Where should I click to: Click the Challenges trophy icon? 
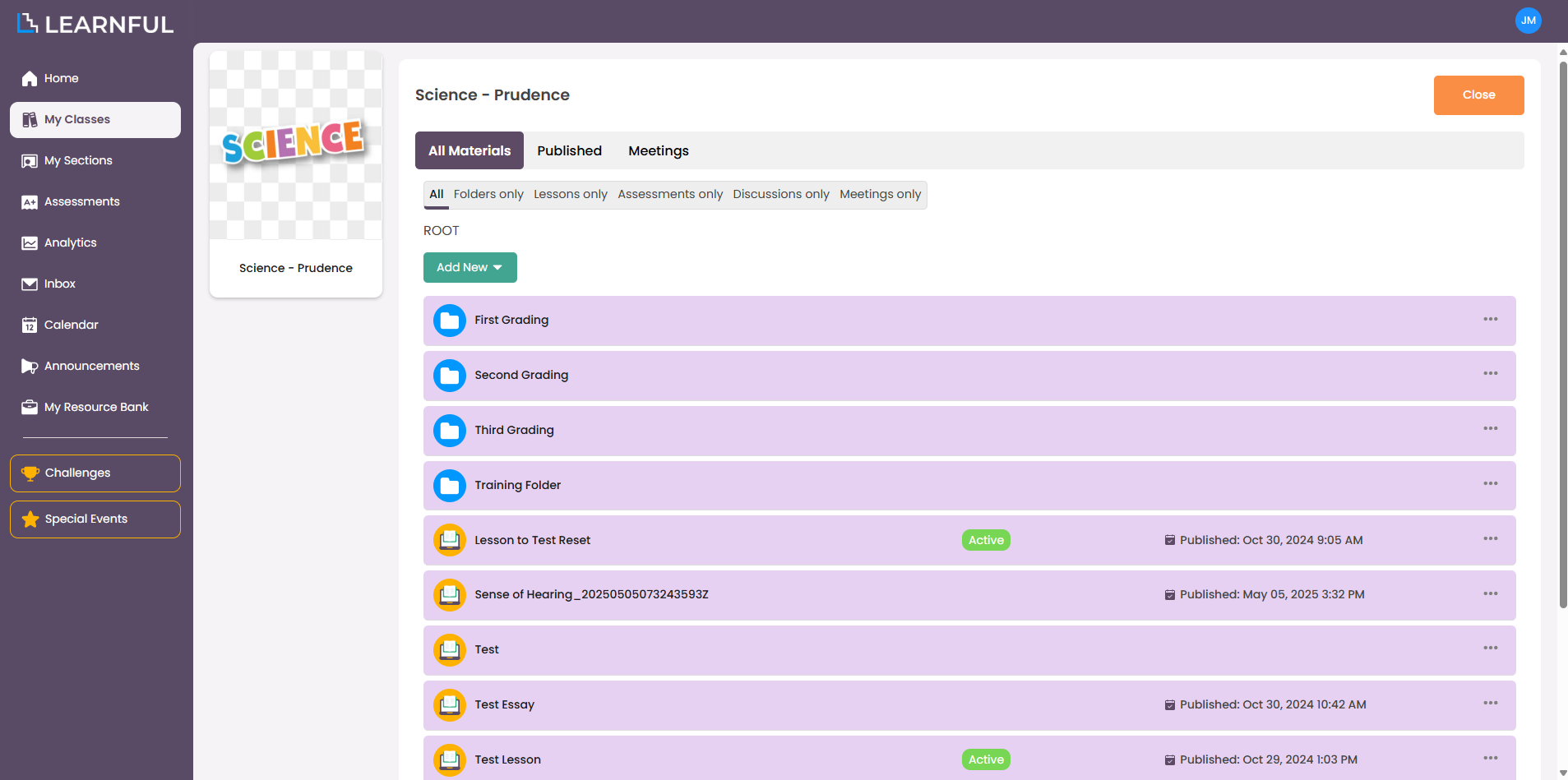click(30, 473)
